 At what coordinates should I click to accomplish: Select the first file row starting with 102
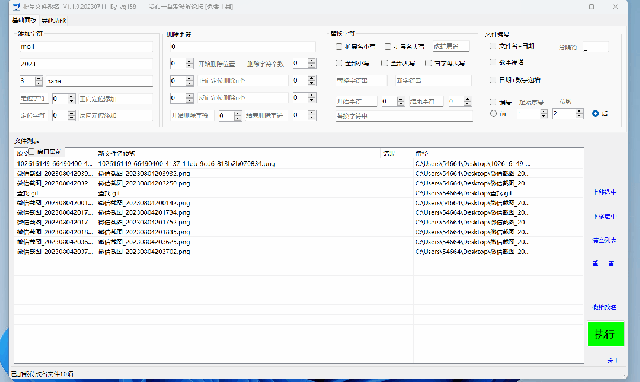coord(298,164)
